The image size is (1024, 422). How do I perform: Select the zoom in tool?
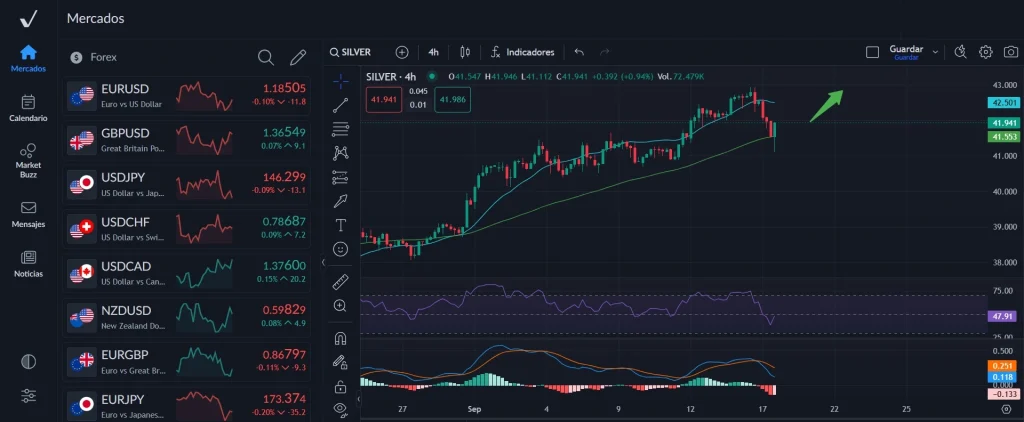coord(340,305)
